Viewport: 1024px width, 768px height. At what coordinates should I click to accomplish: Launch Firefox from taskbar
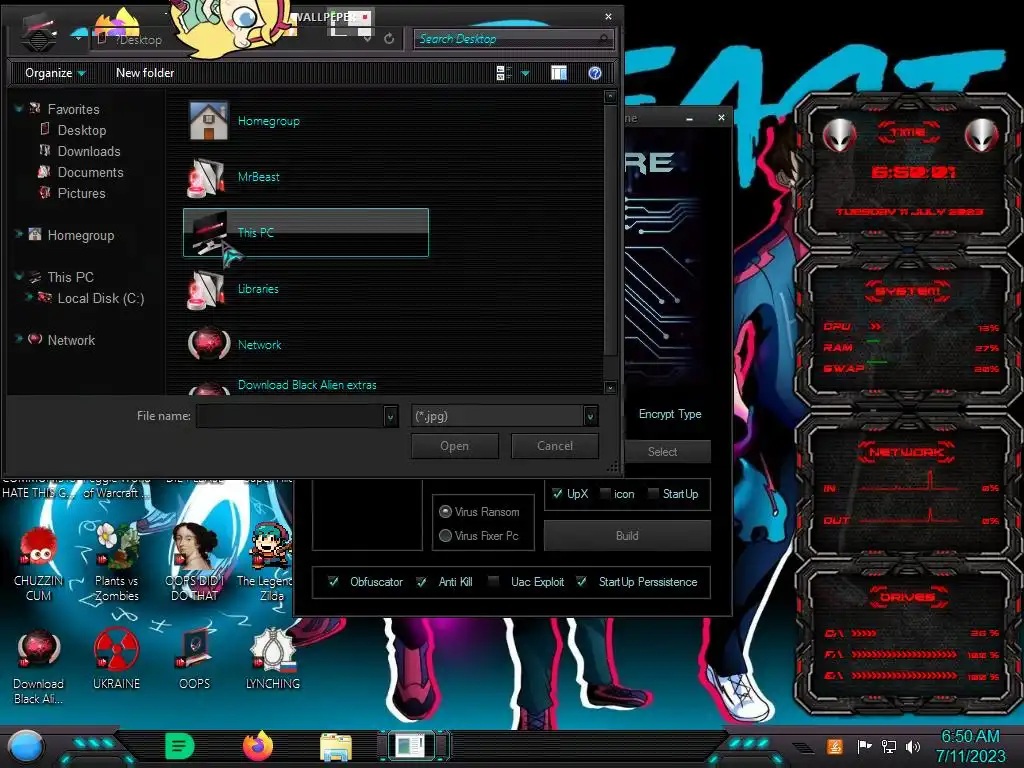pyautogui.click(x=258, y=746)
